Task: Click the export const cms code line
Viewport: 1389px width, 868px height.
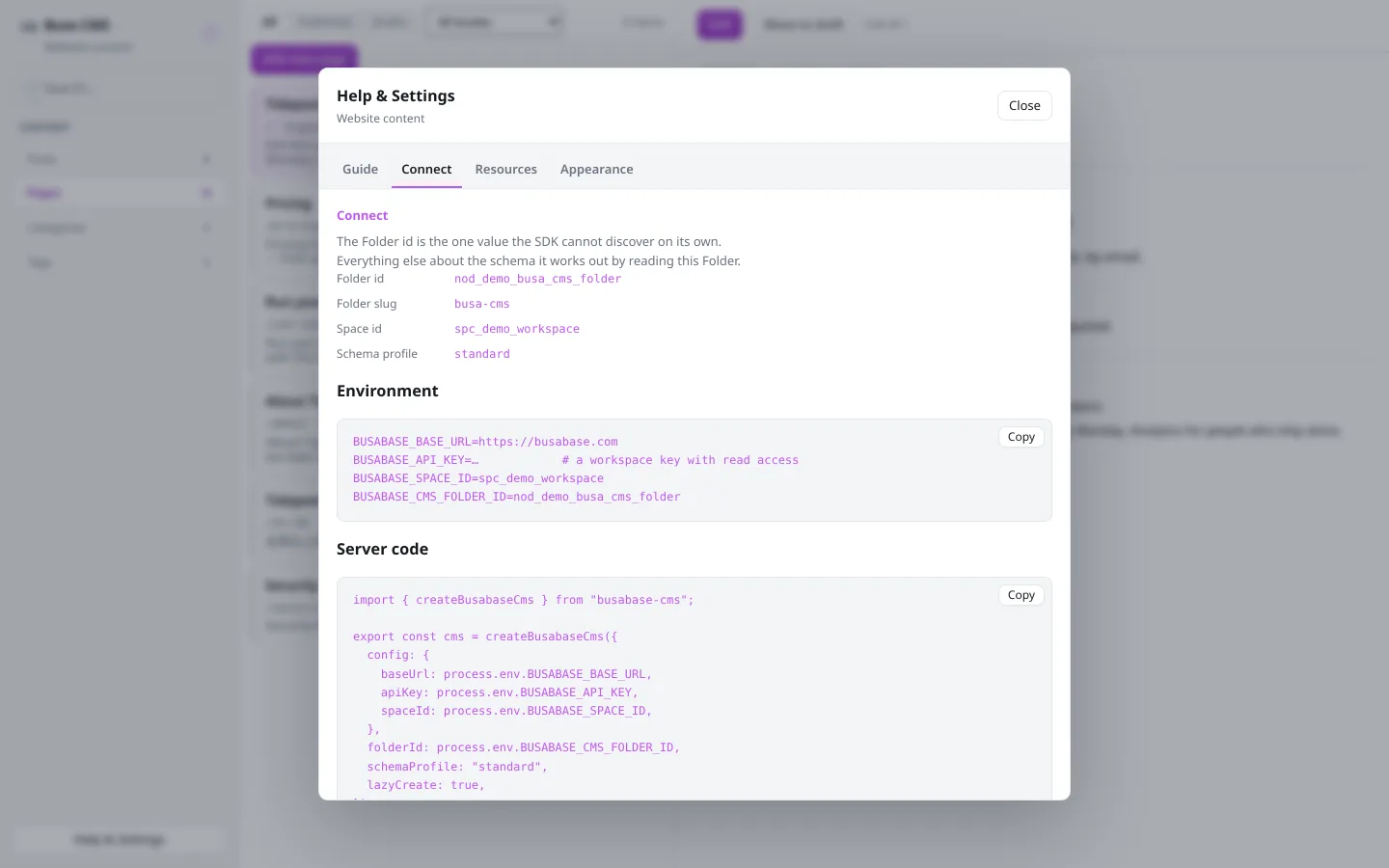Action: pos(485,637)
